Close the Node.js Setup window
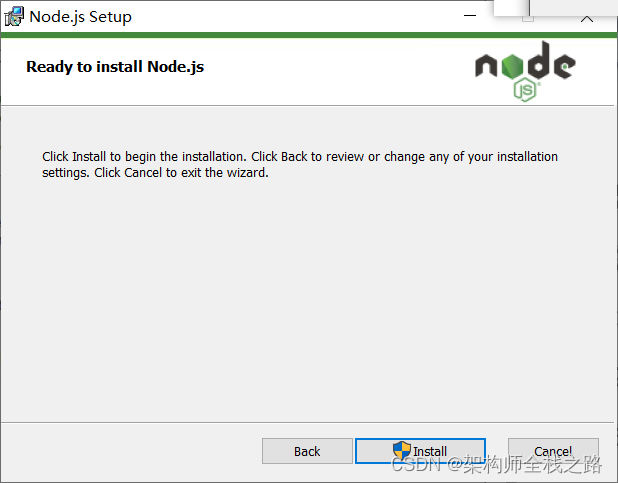Screen dimensions: 618x483 coord(587,17)
